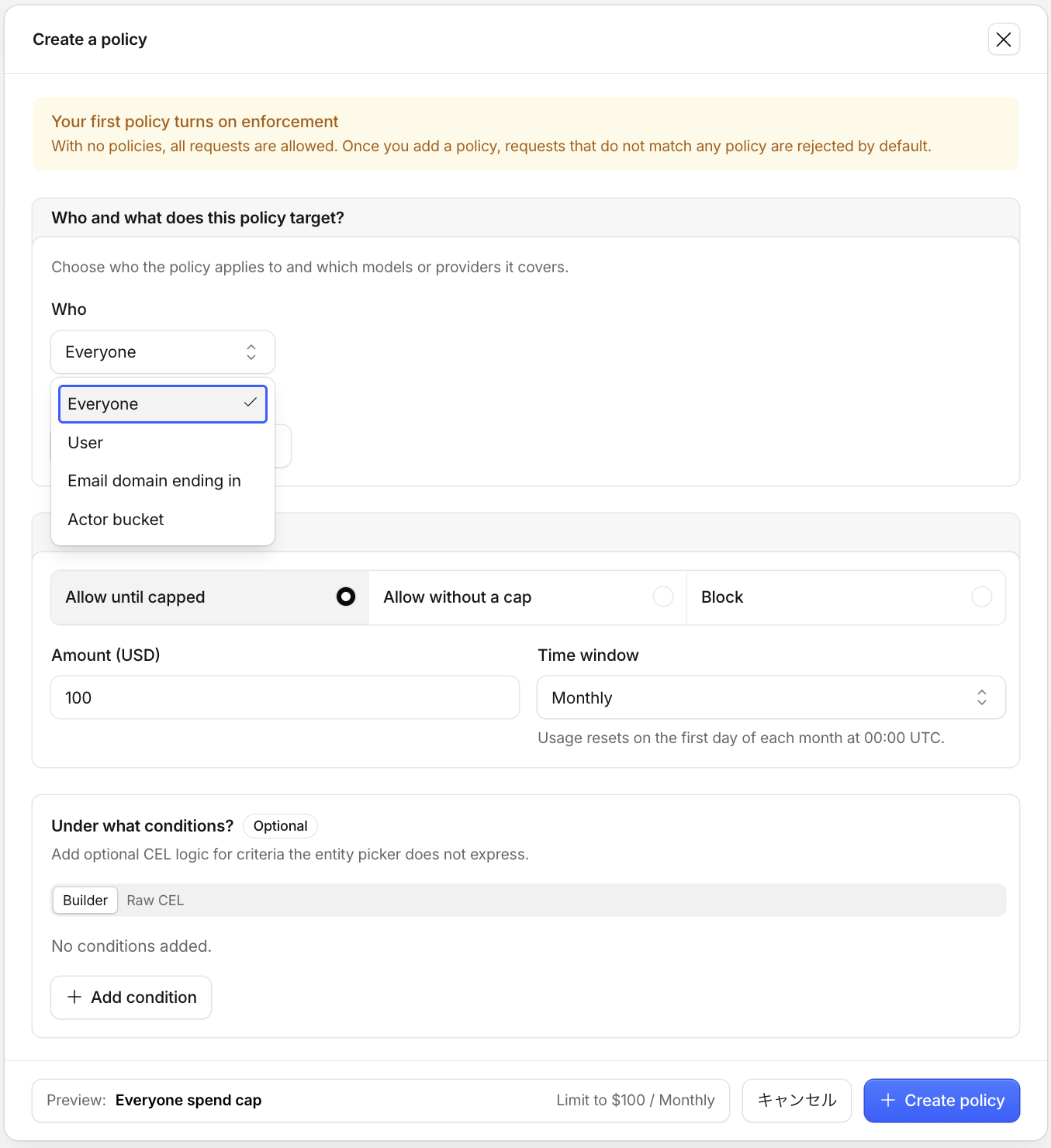Switch to the Builder tab
The width and height of the screenshot is (1051, 1148).
tap(85, 900)
